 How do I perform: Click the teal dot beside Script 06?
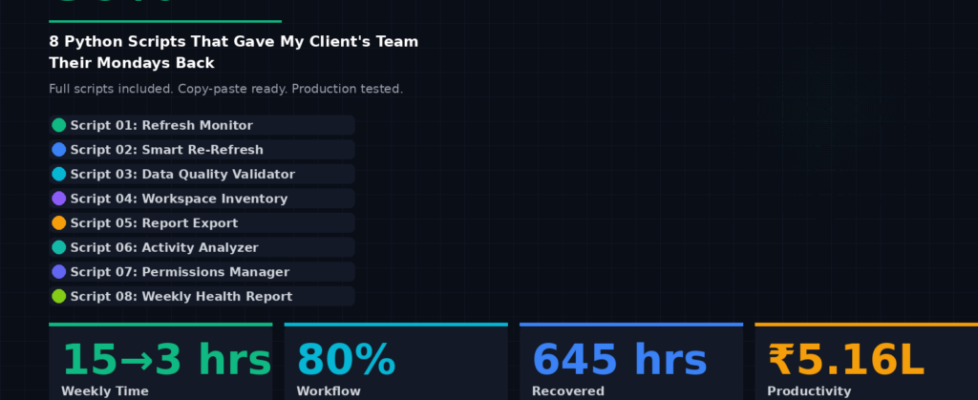(59, 247)
